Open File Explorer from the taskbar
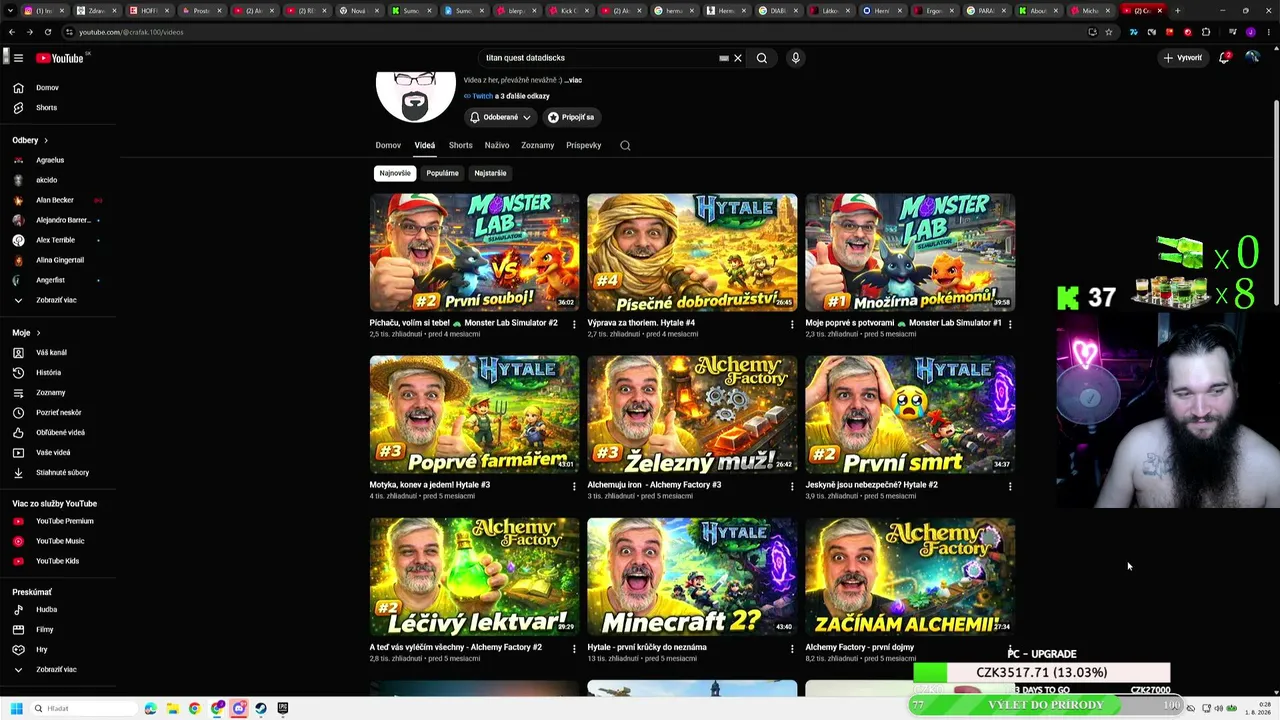Viewport: 1280px width, 720px height. pyautogui.click(x=172, y=709)
